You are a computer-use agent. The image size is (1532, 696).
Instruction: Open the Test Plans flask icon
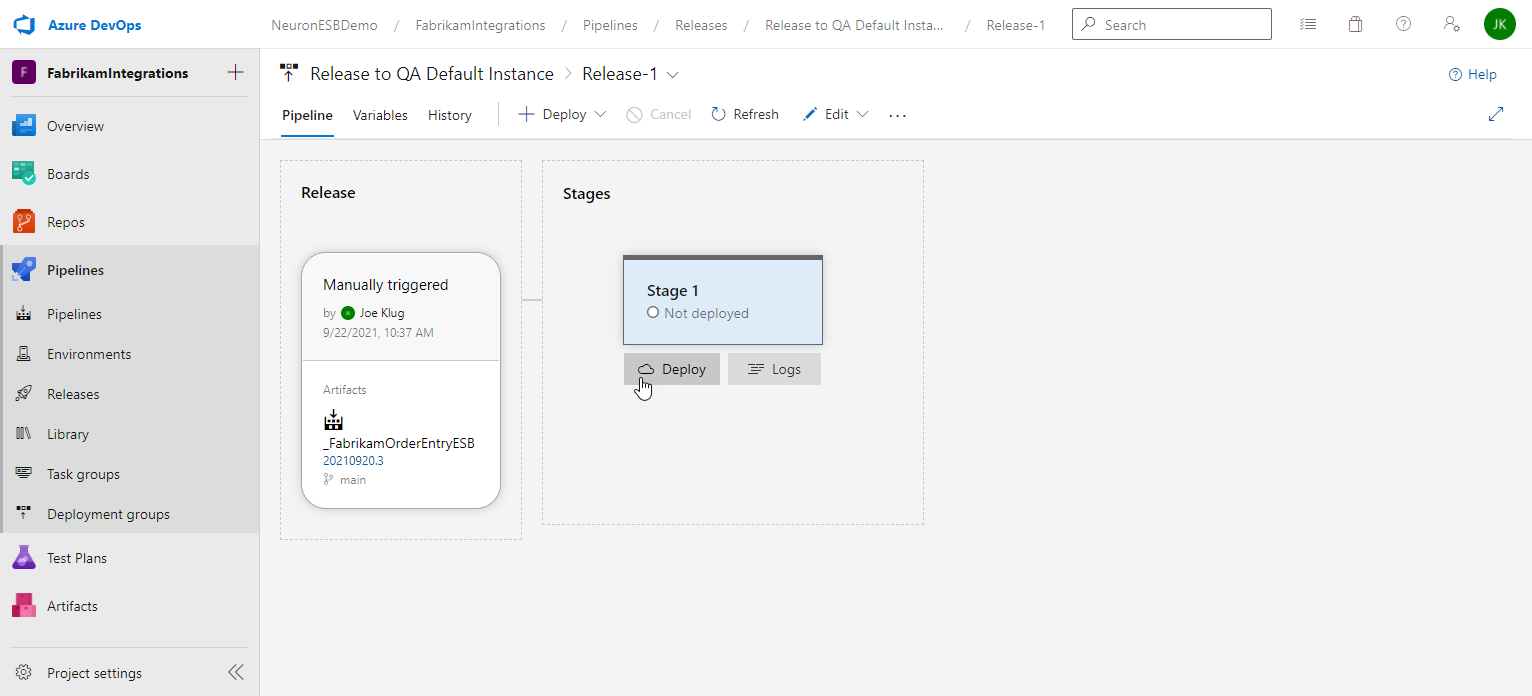tap(24, 558)
